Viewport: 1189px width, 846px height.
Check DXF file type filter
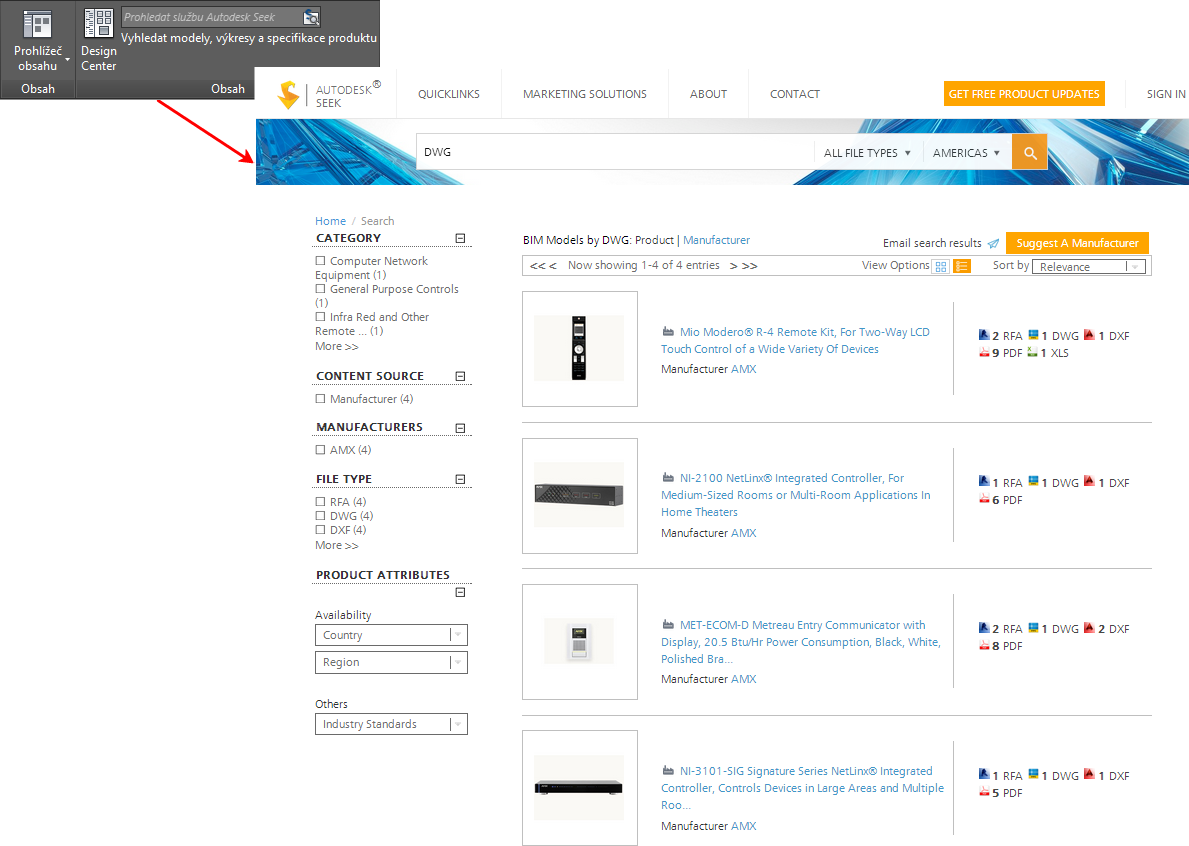[x=320, y=530]
